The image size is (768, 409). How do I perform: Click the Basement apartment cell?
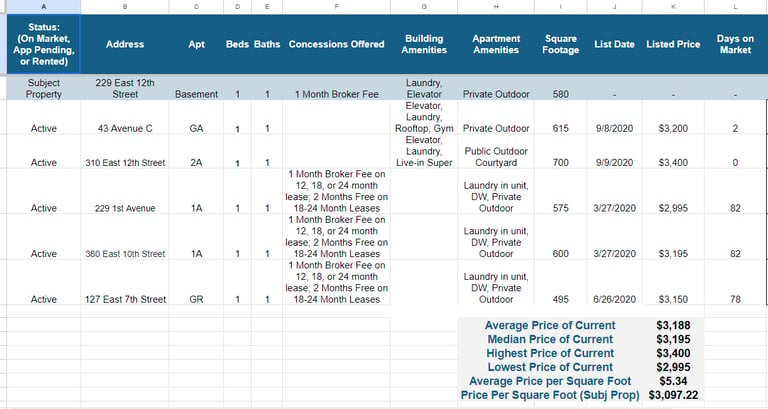[x=196, y=88]
